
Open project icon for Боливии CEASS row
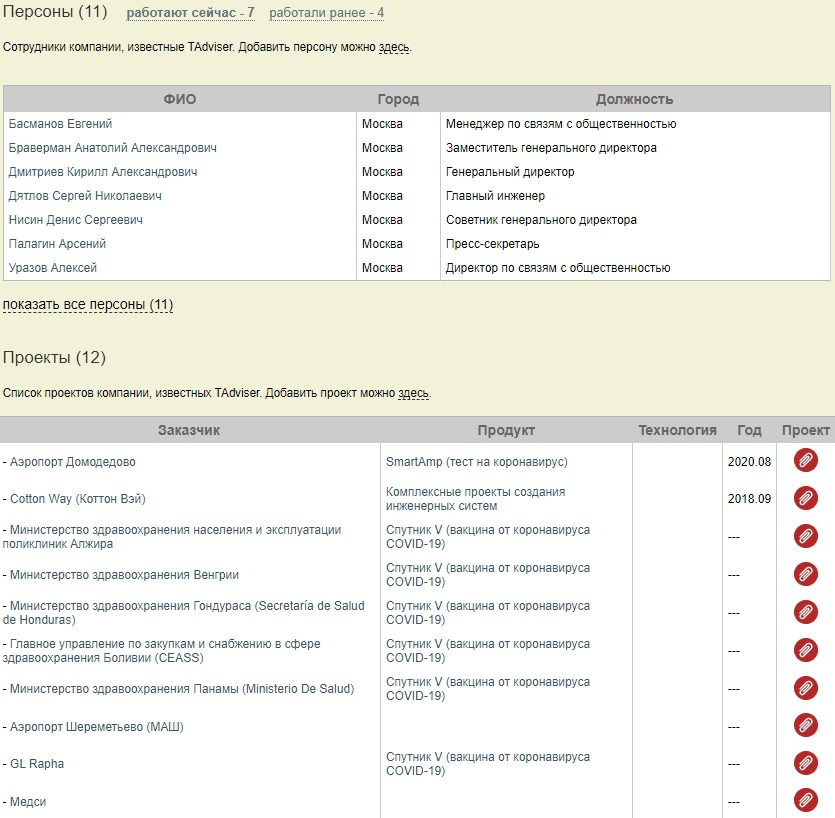click(805, 650)
